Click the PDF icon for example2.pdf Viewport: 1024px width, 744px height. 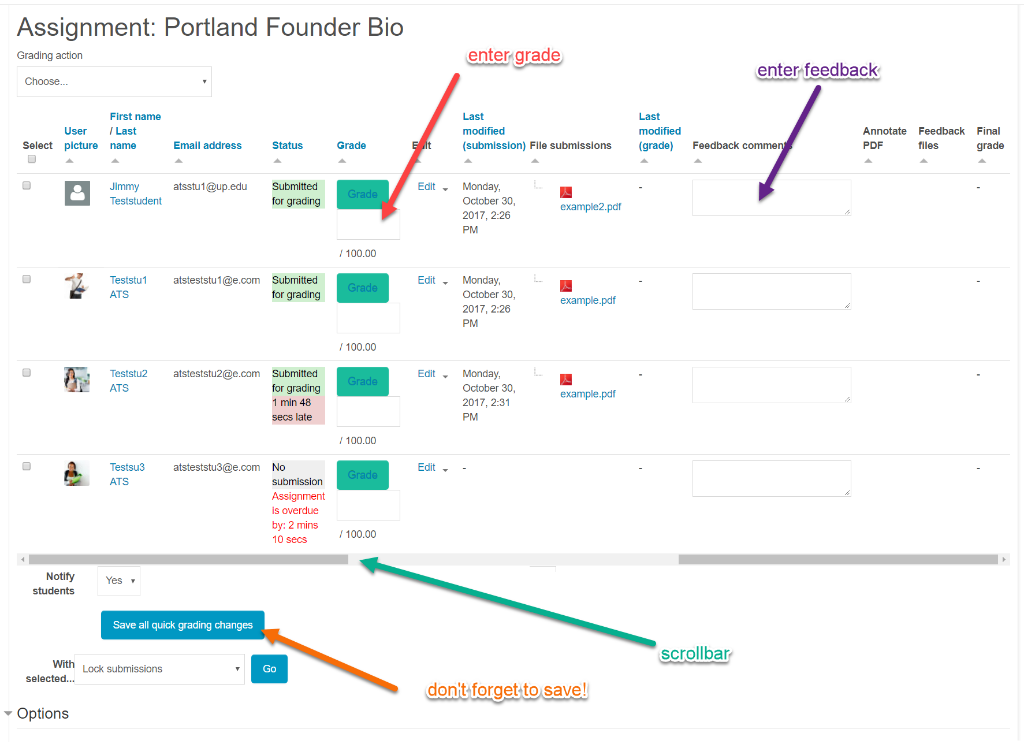[x=566, y=192]
